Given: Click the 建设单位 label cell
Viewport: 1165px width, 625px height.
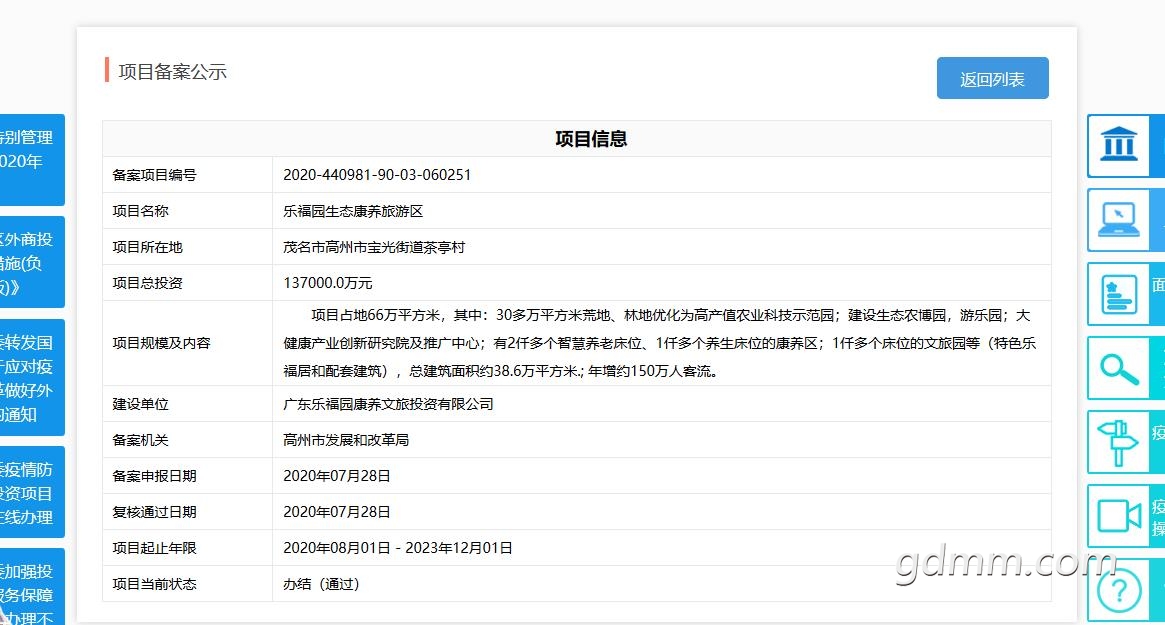Looking at the screenshot, I should click(187, 404).
